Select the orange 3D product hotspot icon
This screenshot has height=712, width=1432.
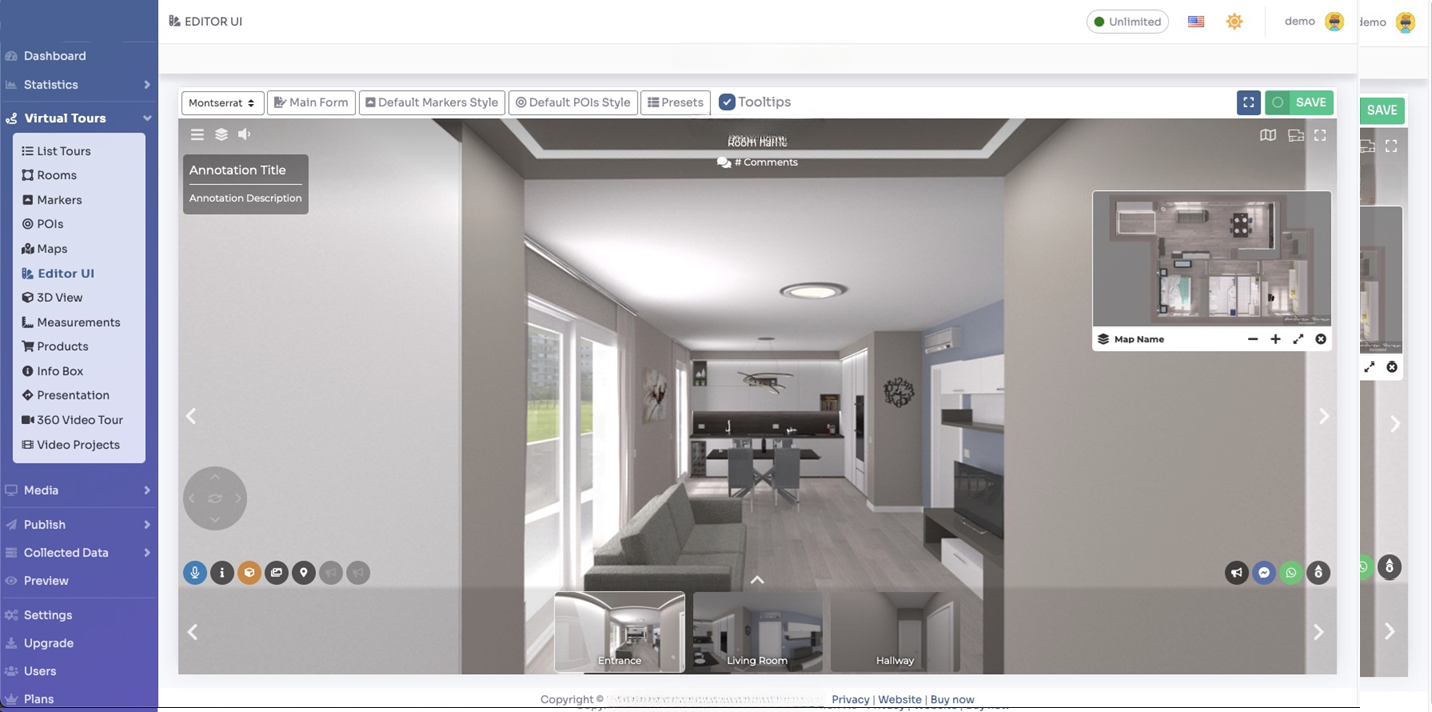tap(249, 572)
